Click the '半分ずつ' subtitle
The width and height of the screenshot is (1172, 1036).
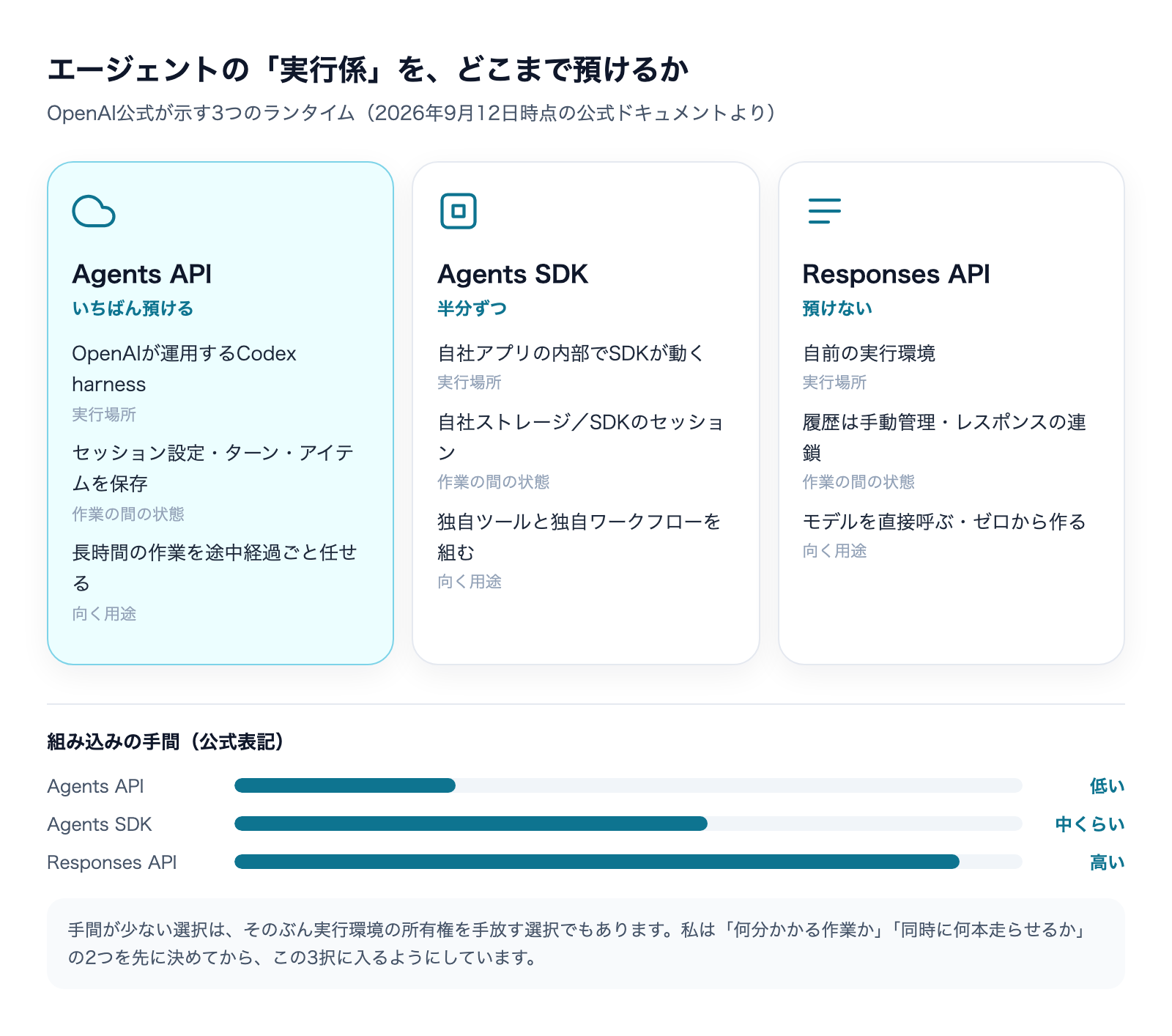coord(472,308)
